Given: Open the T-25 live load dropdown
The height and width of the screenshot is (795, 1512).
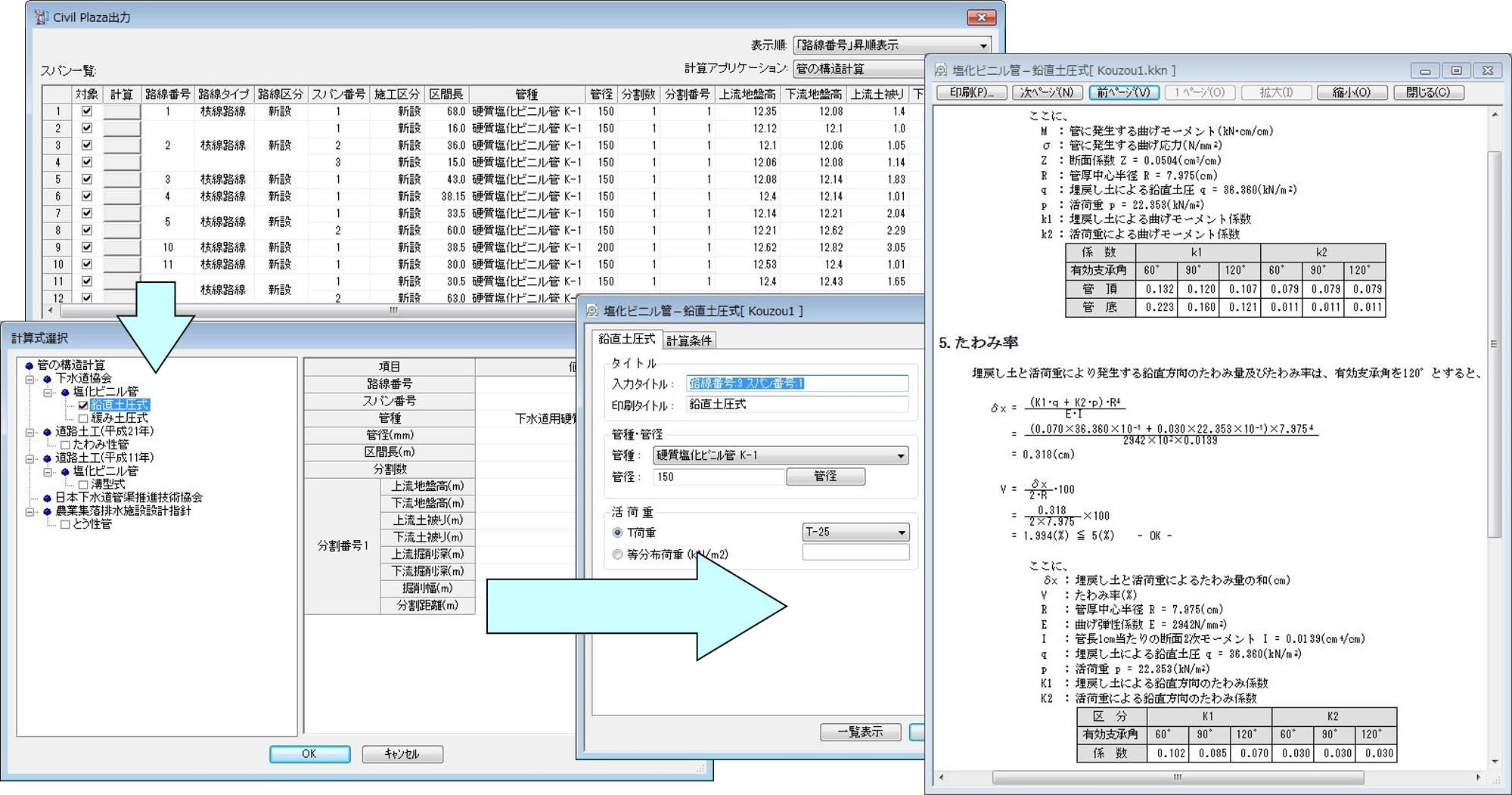Looking at the screenshot, I should coord(901,533).
